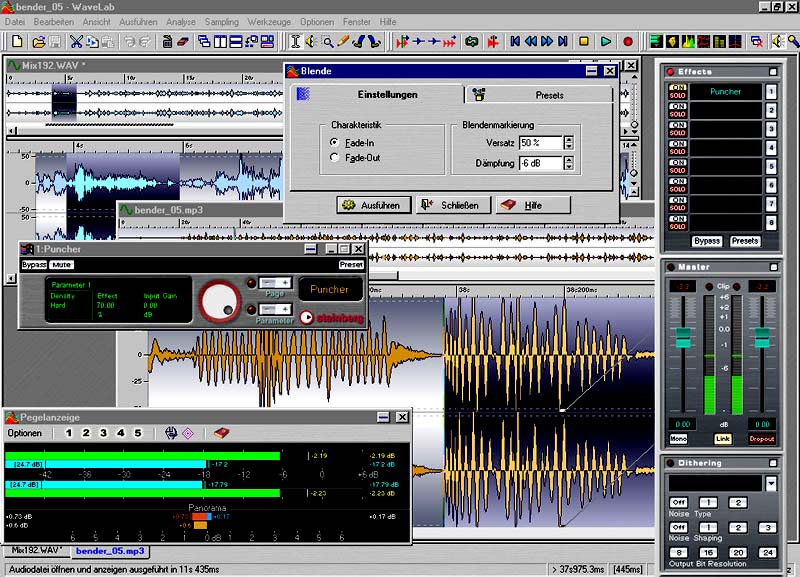Start playback with the play button
Viewport: 800px width, 577px height.
606,42
